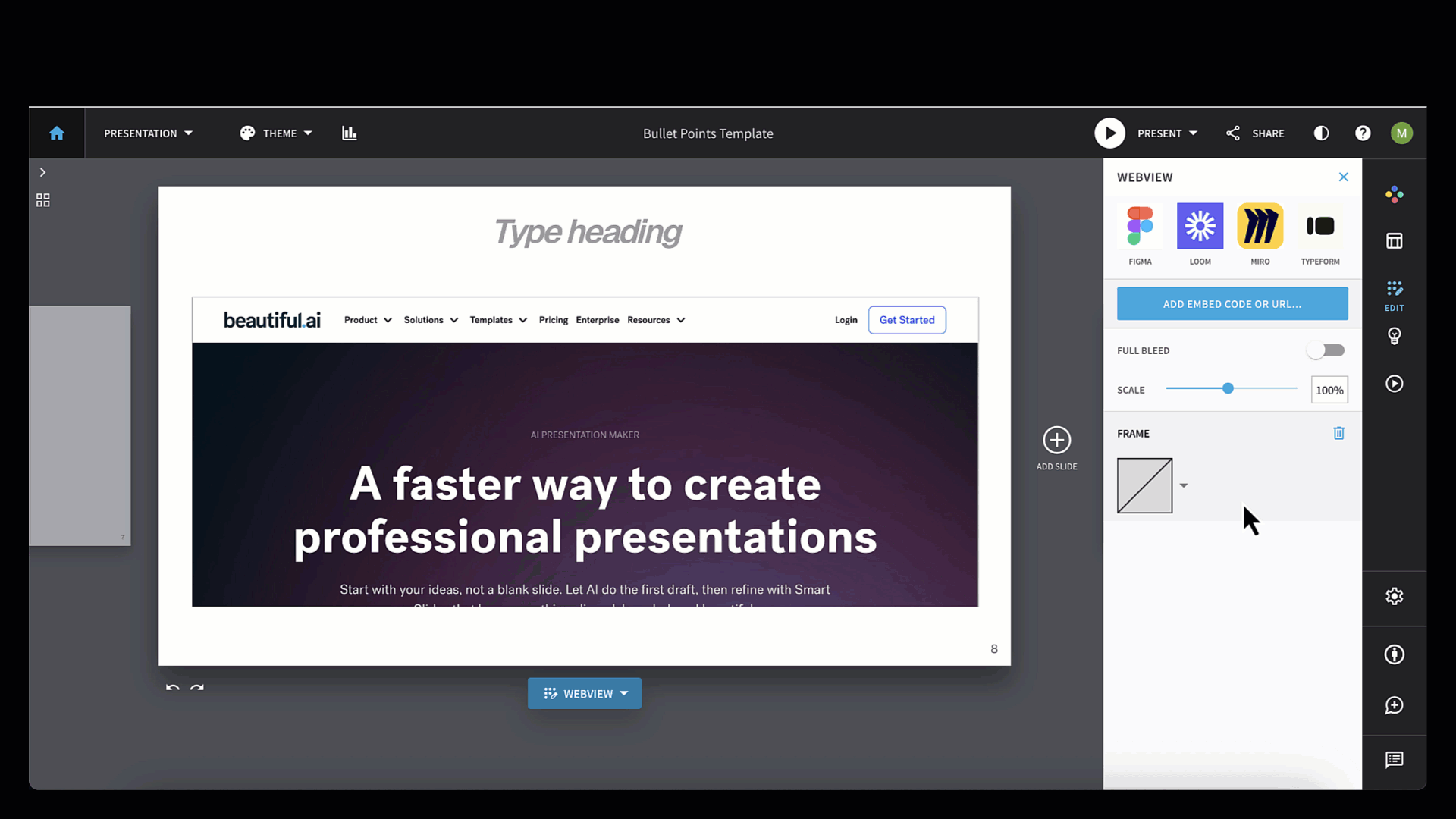Viewport: 1456px width, 819px height.
Task: Open the Presentation dropdown menu
Action: click(148, 133)
